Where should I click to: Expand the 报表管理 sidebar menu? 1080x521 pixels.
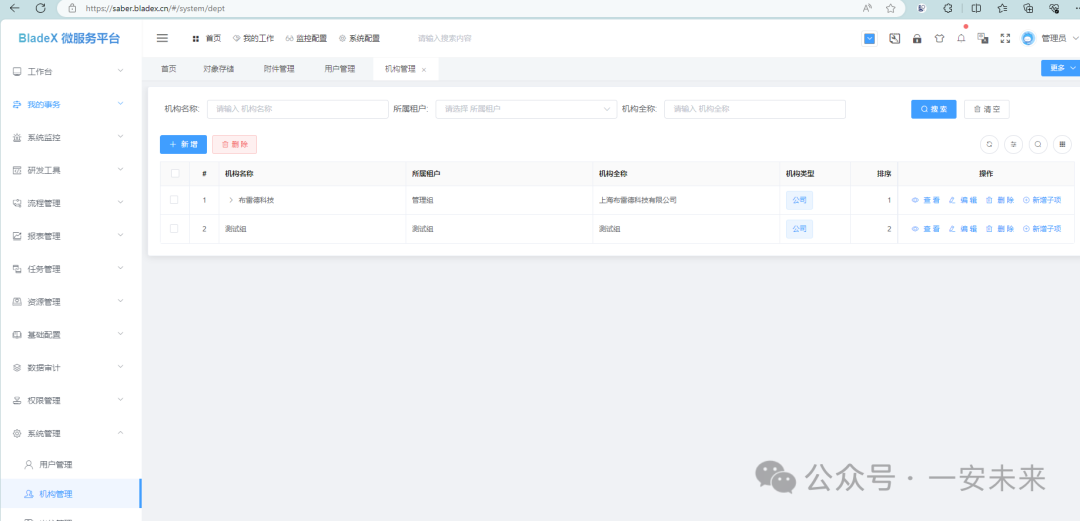point(71,236)
